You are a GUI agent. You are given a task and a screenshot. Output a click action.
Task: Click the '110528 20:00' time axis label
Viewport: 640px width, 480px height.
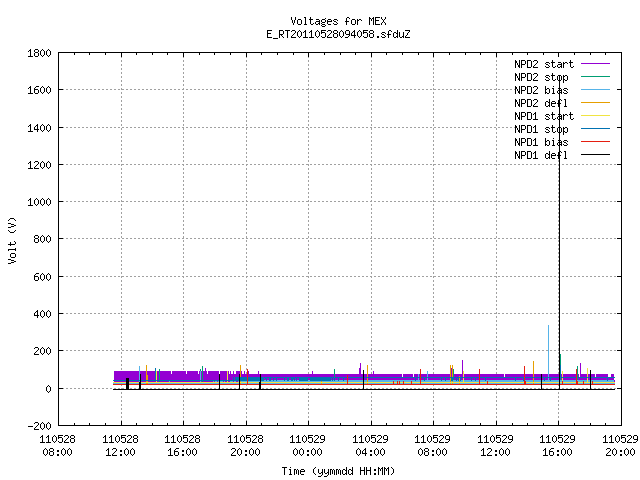pyautogui.click(x=245, y=446)
